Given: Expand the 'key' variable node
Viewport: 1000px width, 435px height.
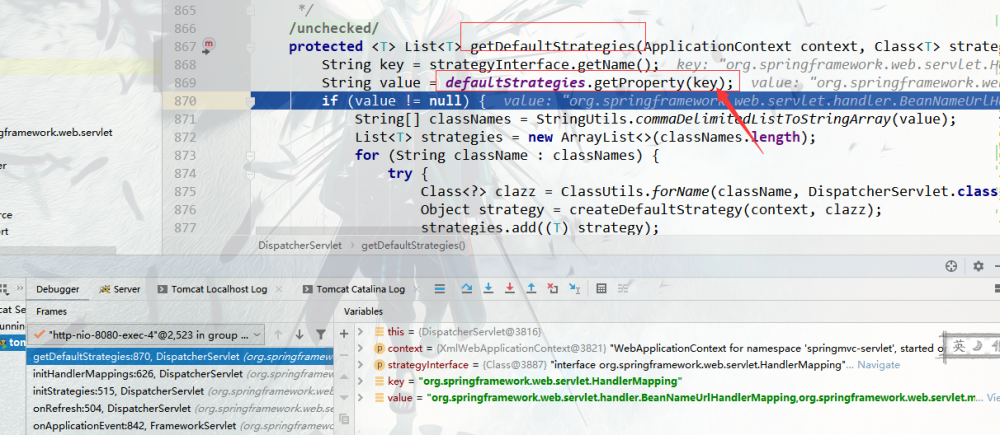Looking at the screenshot, I should point(360,381).
